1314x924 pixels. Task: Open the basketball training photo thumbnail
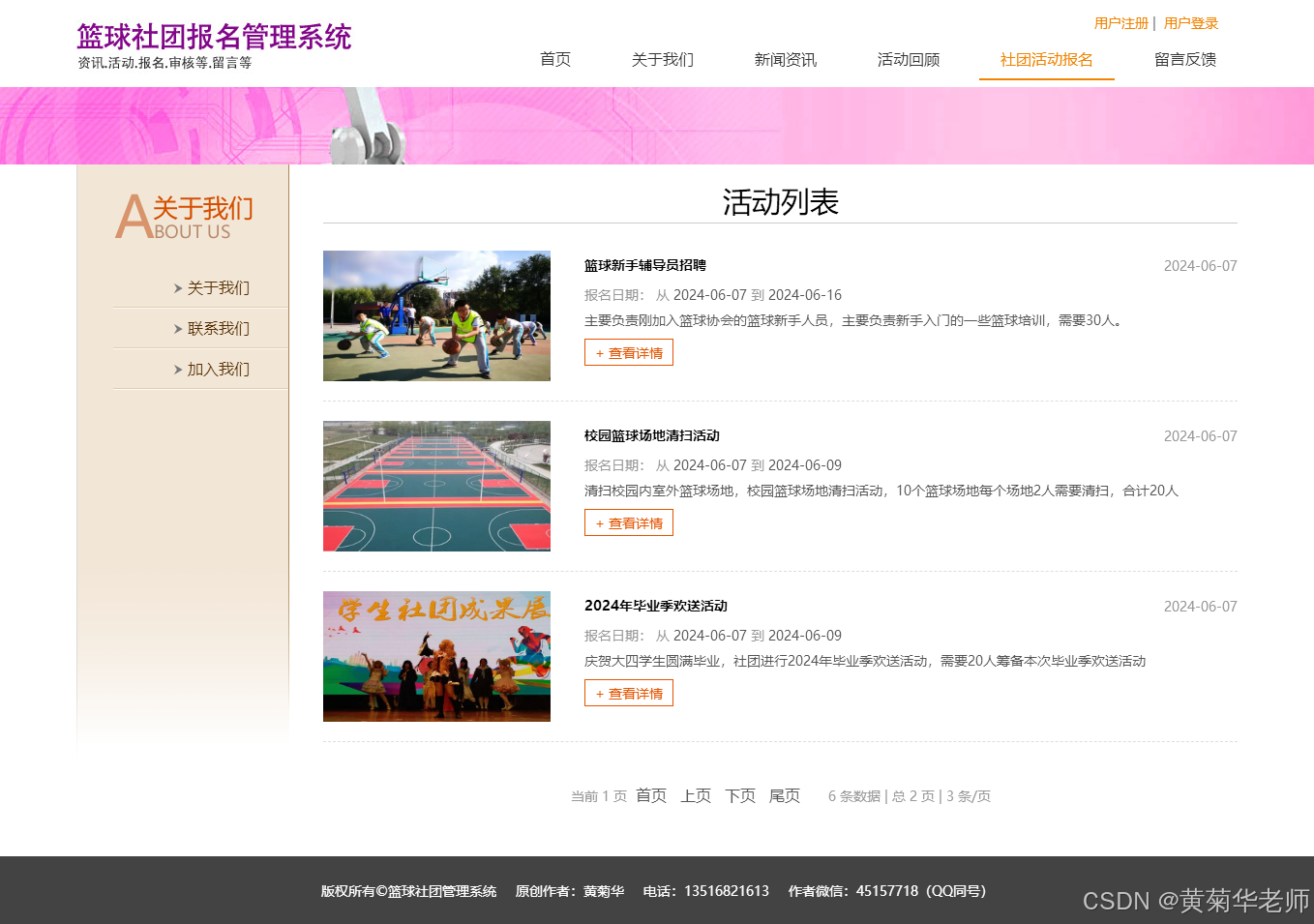tap(436, 315)
